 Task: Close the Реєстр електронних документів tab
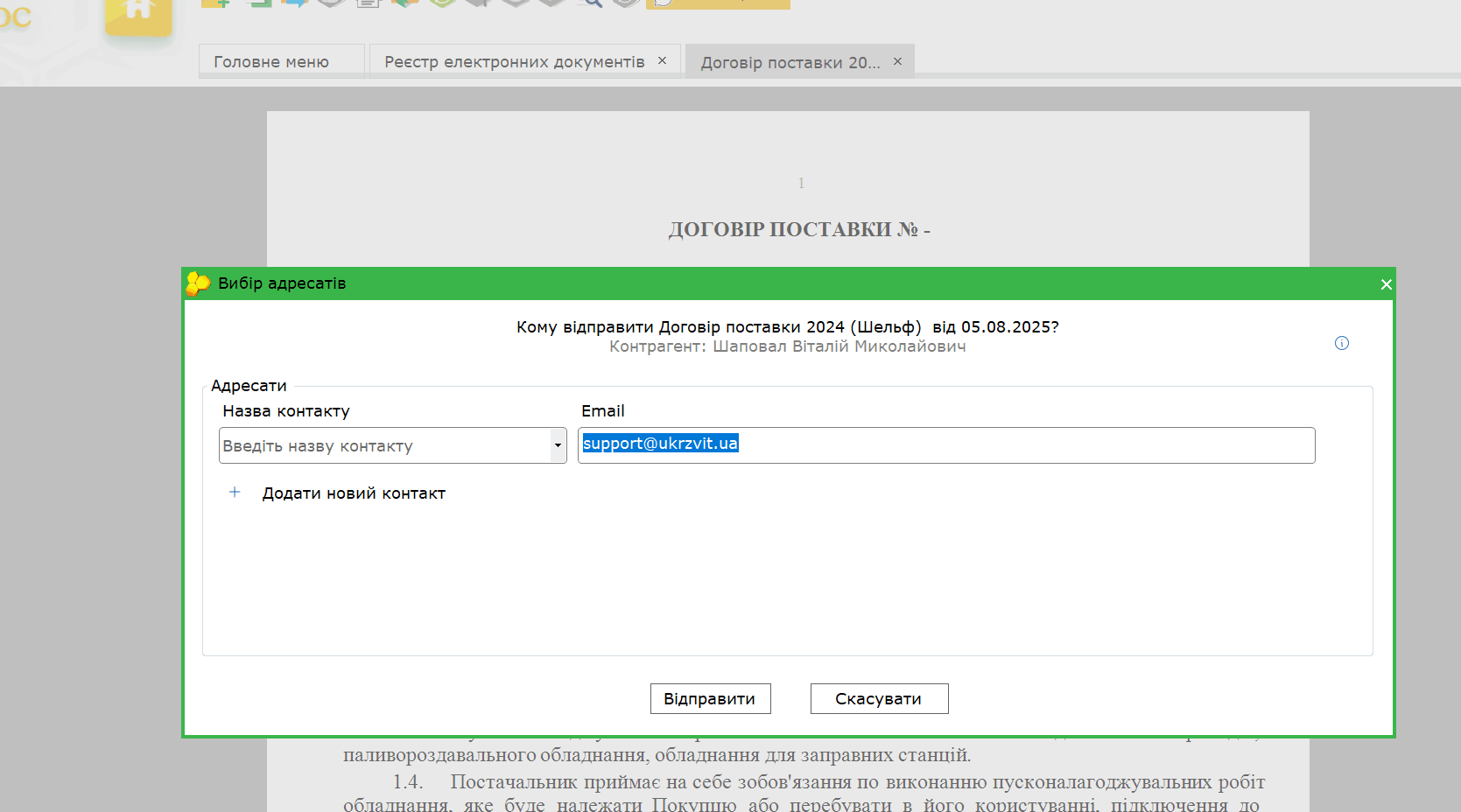click(662, 60)
